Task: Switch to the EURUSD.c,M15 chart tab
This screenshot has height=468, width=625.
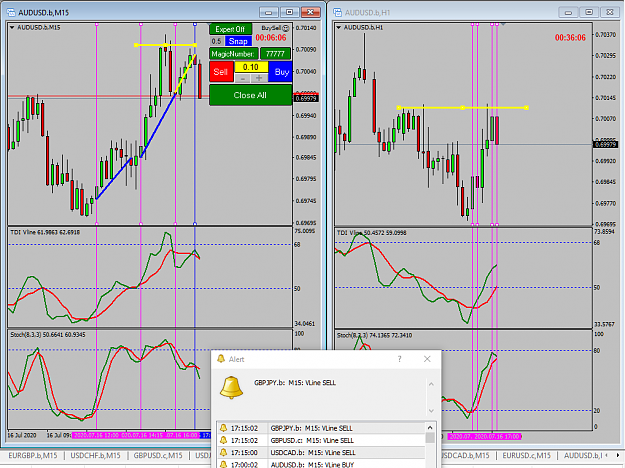Action: 526,455
